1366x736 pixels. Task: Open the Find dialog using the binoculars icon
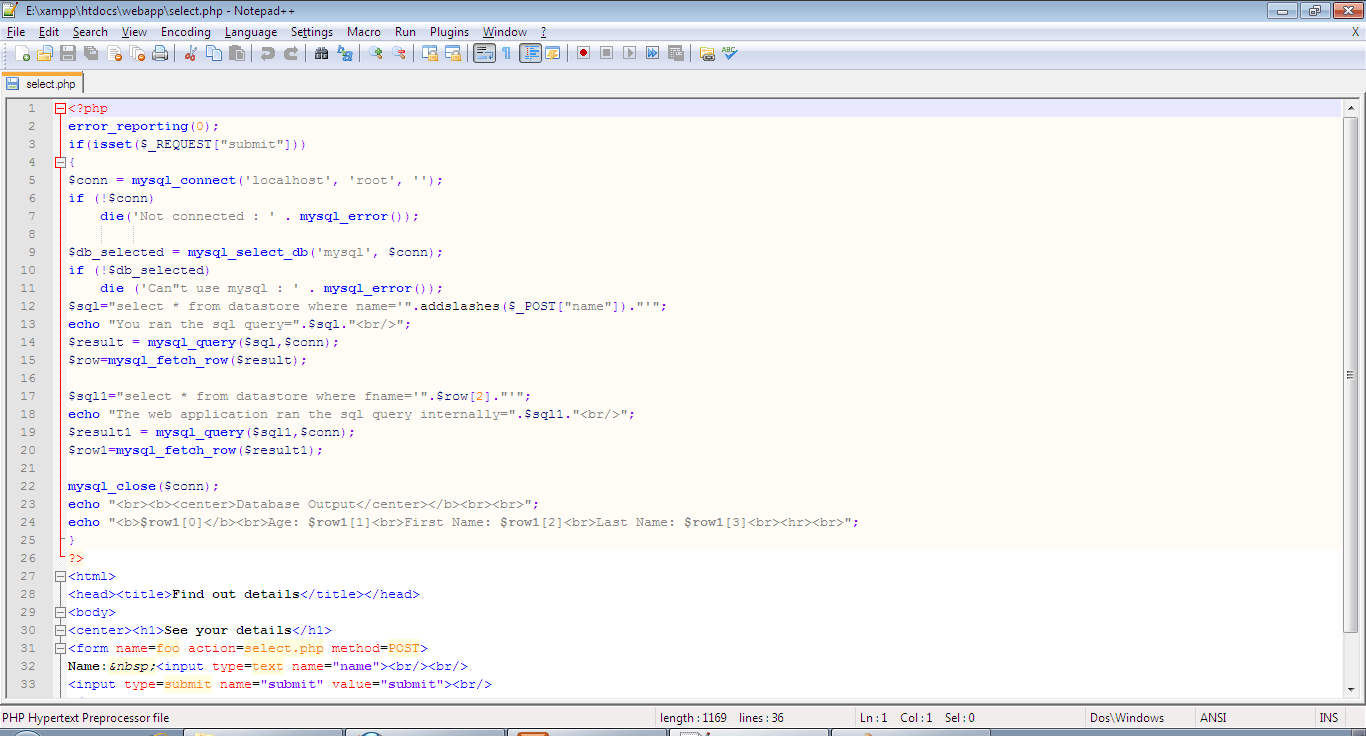tap(320, 52)
